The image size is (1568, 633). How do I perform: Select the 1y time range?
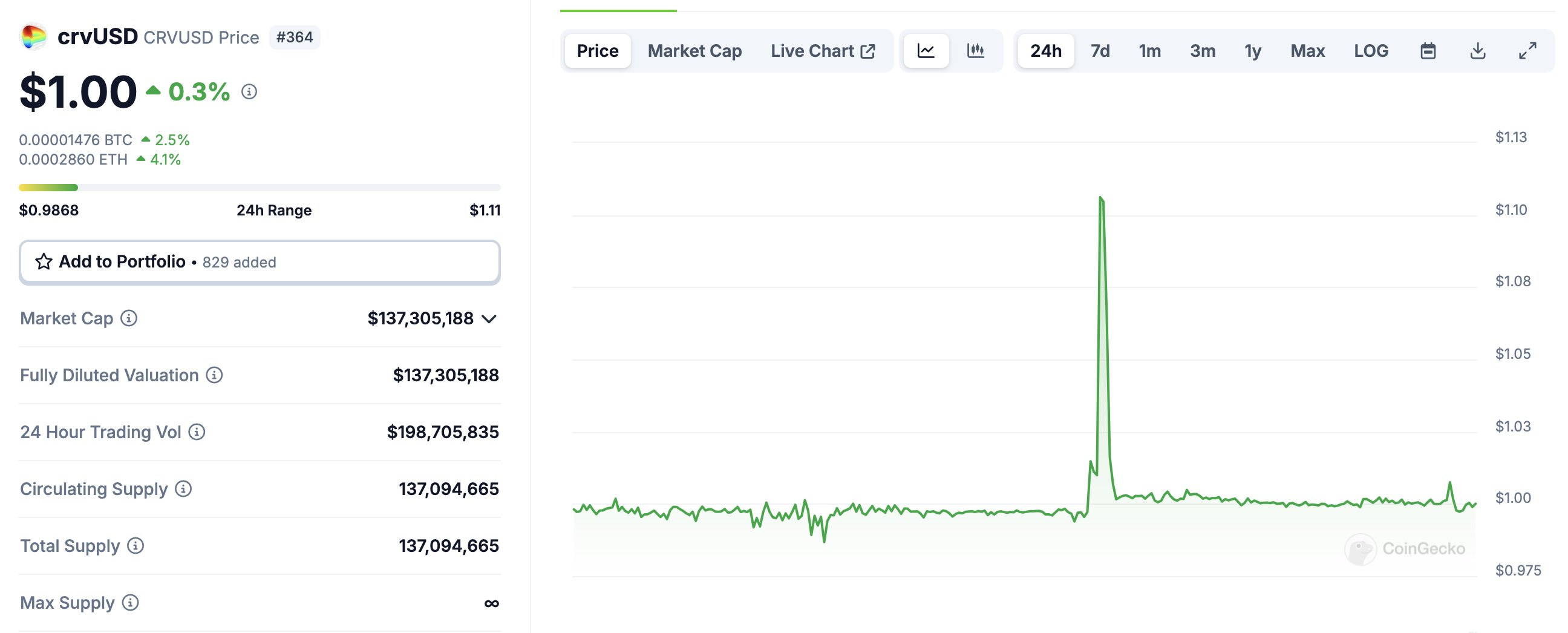click(x=1253, y=50)
